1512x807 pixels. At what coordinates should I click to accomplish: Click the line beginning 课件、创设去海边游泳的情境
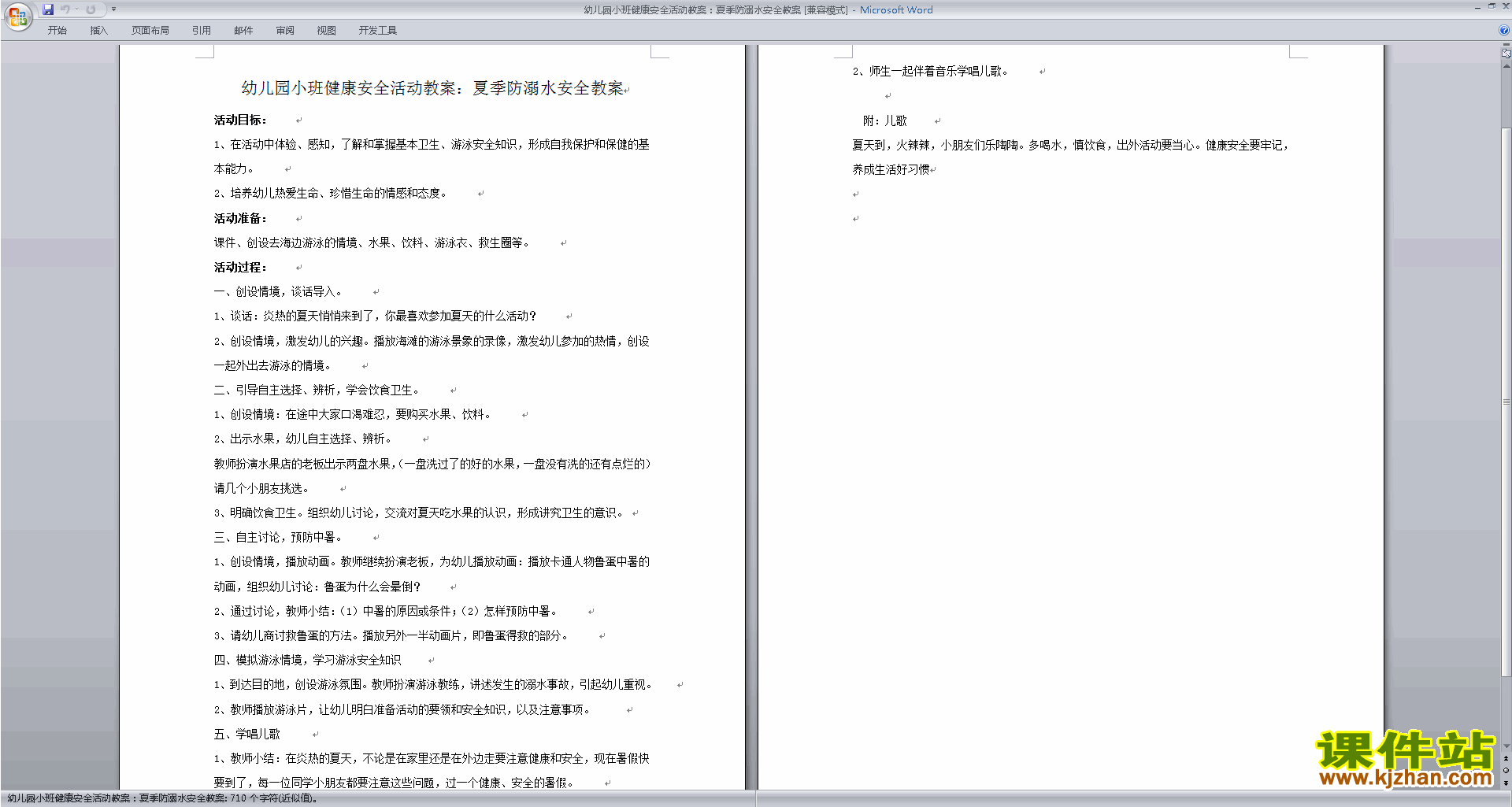tap(372, 243)
